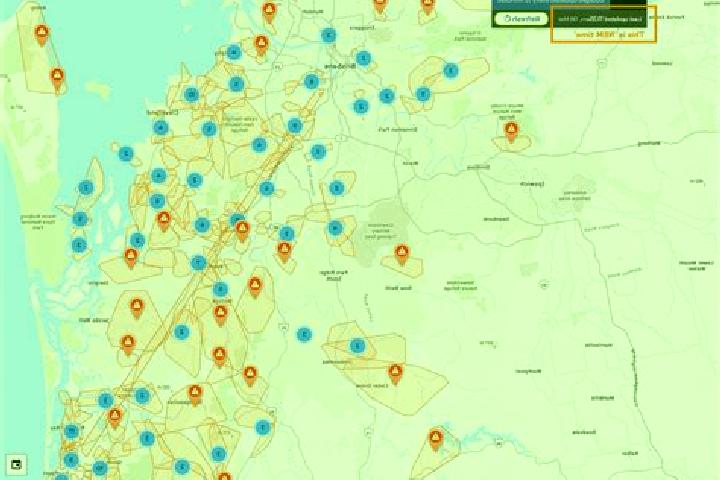Select the northern orange outage marker on the island

coord(42,35)
